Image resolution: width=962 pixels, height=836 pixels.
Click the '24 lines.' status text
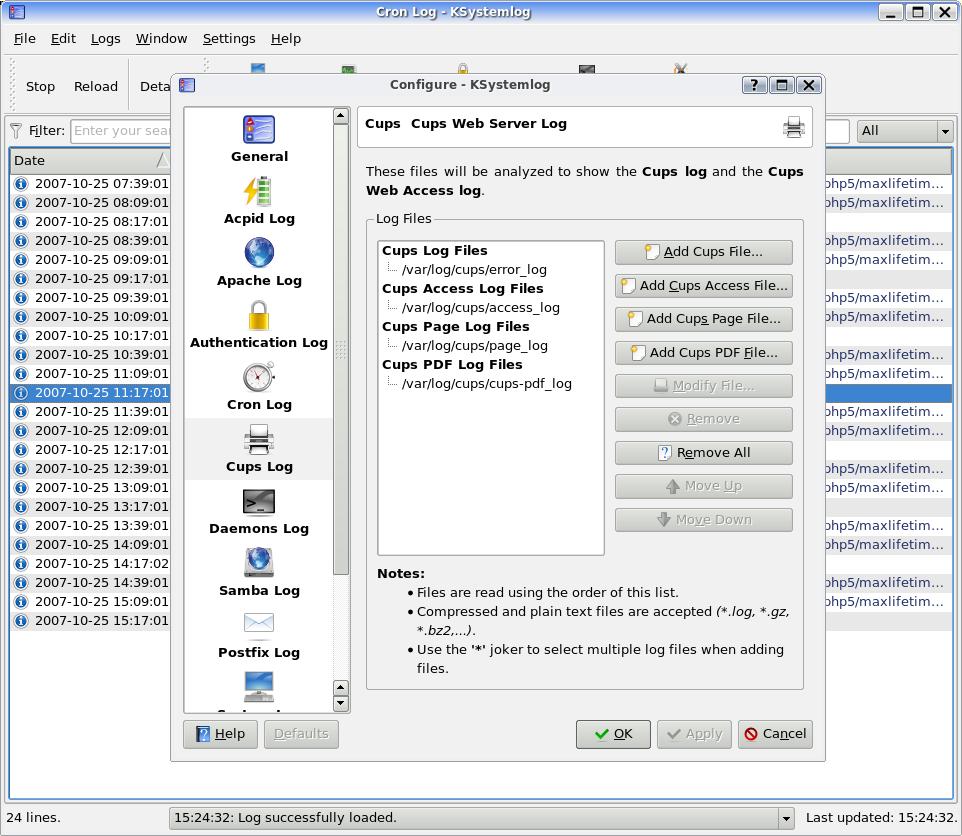pyautogui.click(x=33, y=818)
